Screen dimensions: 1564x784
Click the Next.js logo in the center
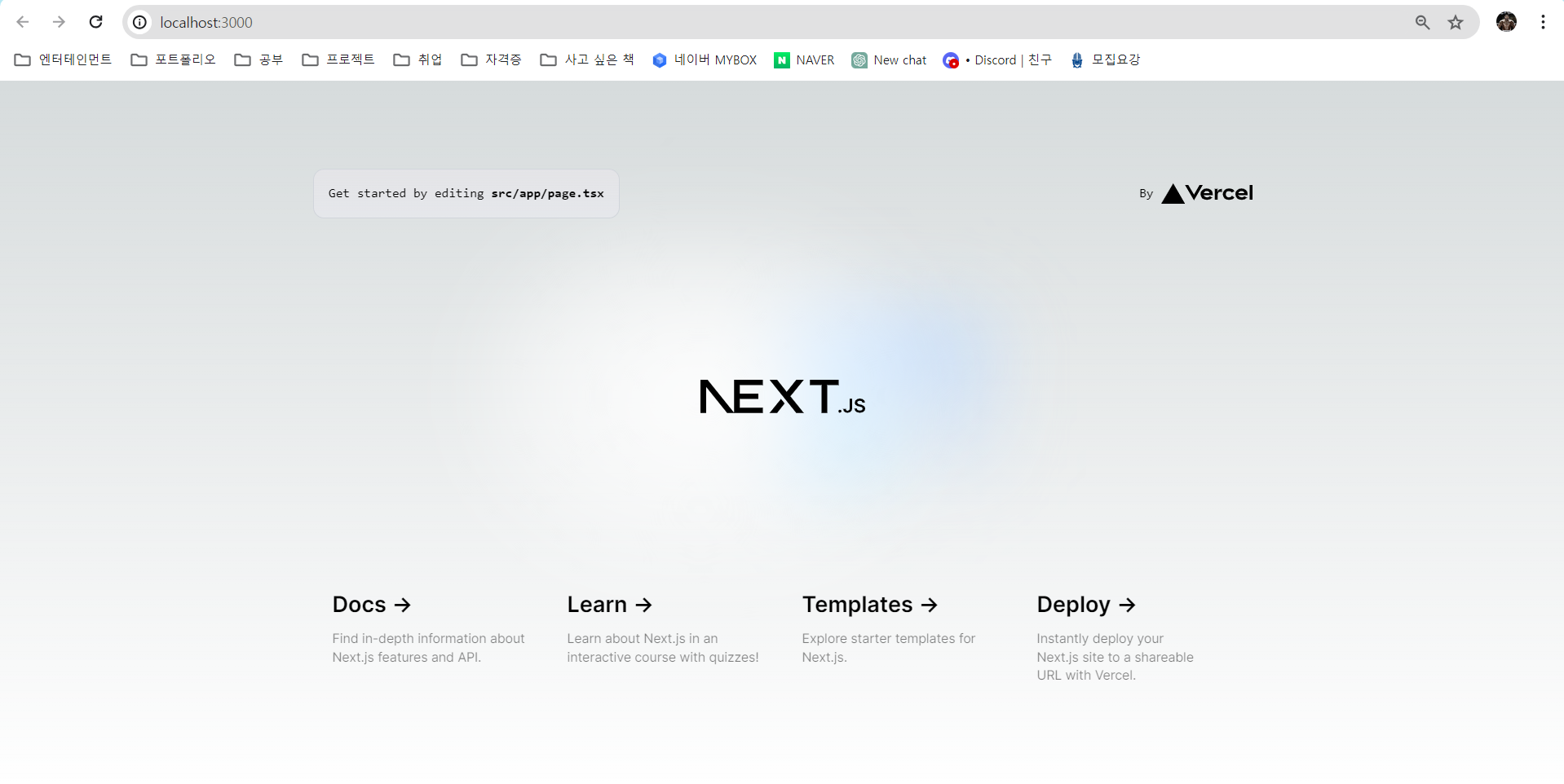click(x=783, y=396)
